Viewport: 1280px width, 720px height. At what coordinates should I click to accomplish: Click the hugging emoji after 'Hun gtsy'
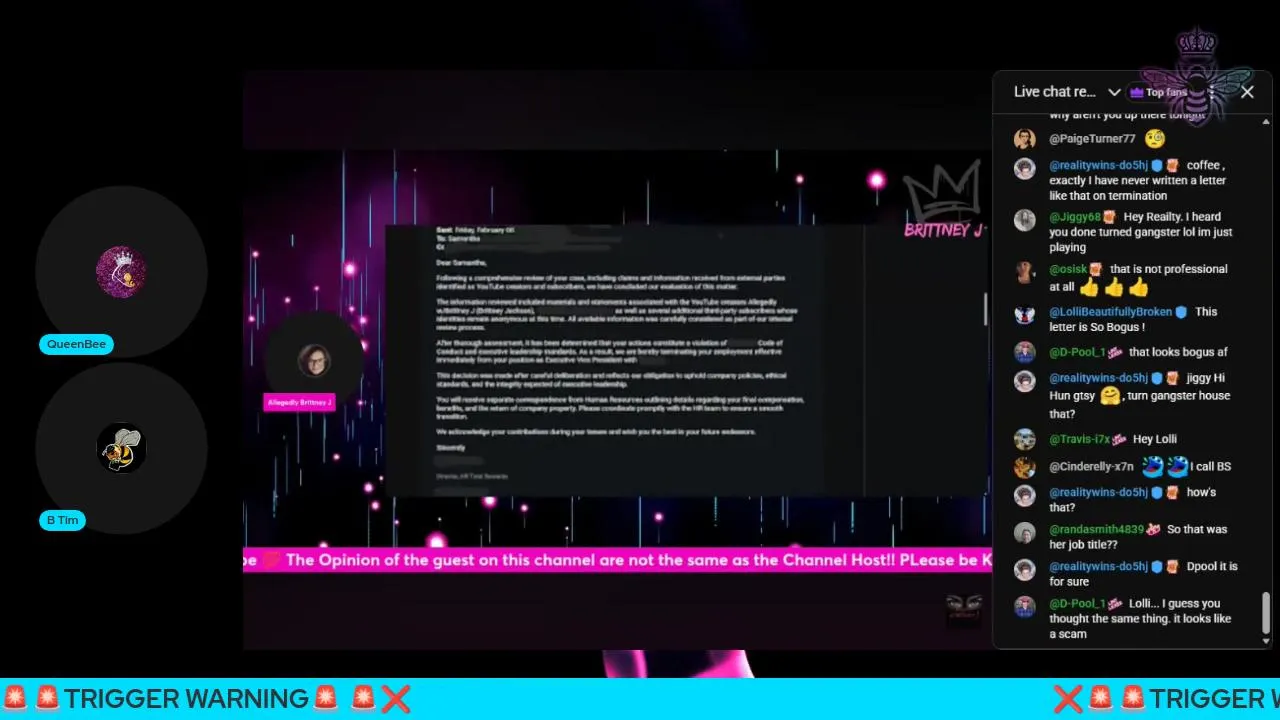tap(1109, 396)
